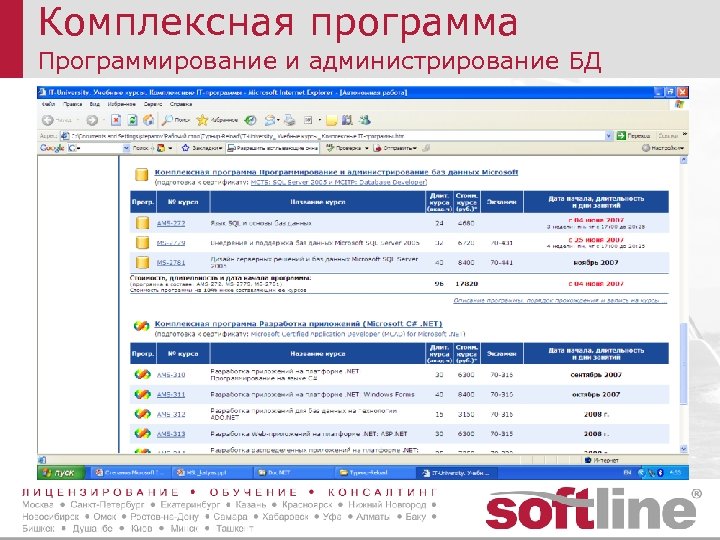Click the Windows Start (пуск) button
This screenshot has width=720, height=540.
click(61, 472)
